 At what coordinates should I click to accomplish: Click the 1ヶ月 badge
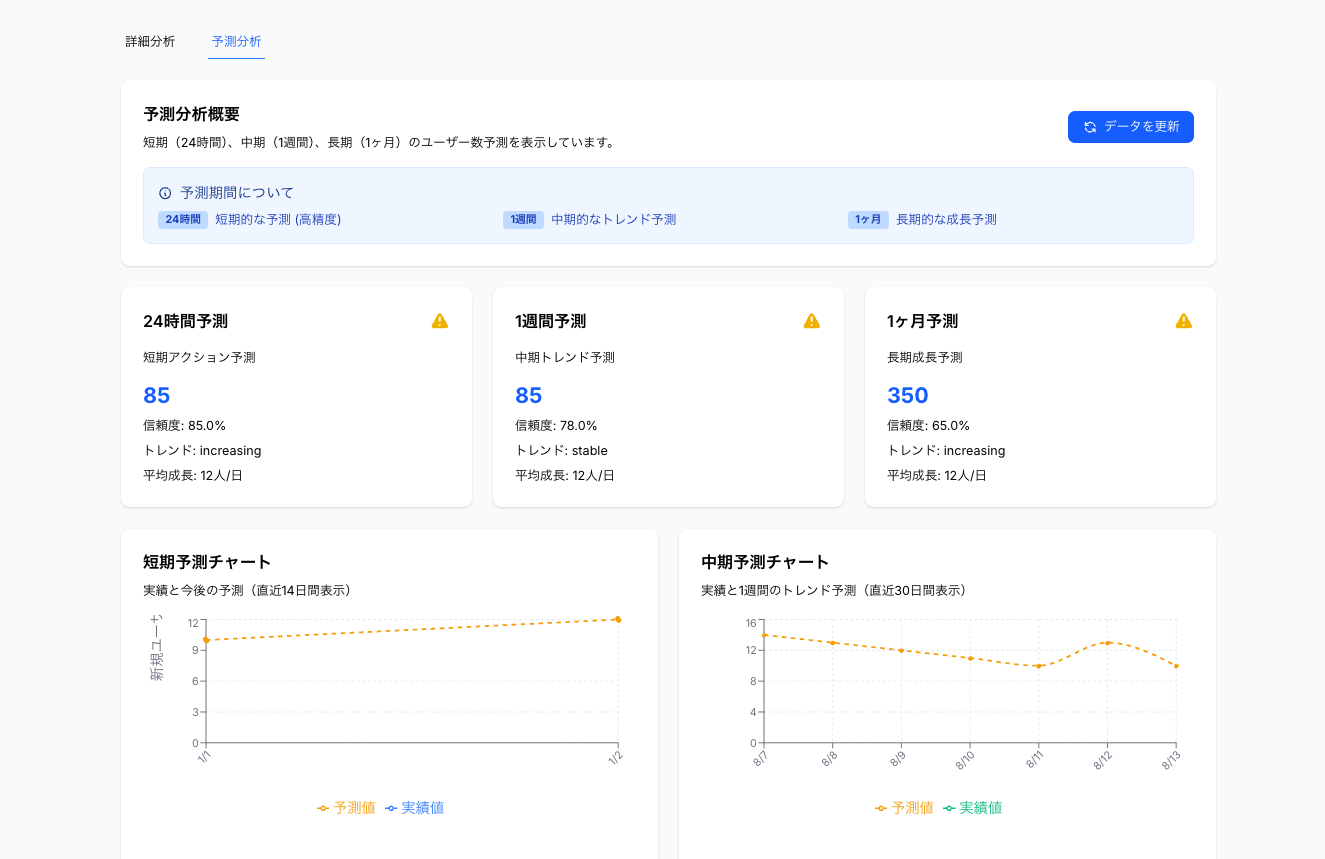click(x=868, y=220)
